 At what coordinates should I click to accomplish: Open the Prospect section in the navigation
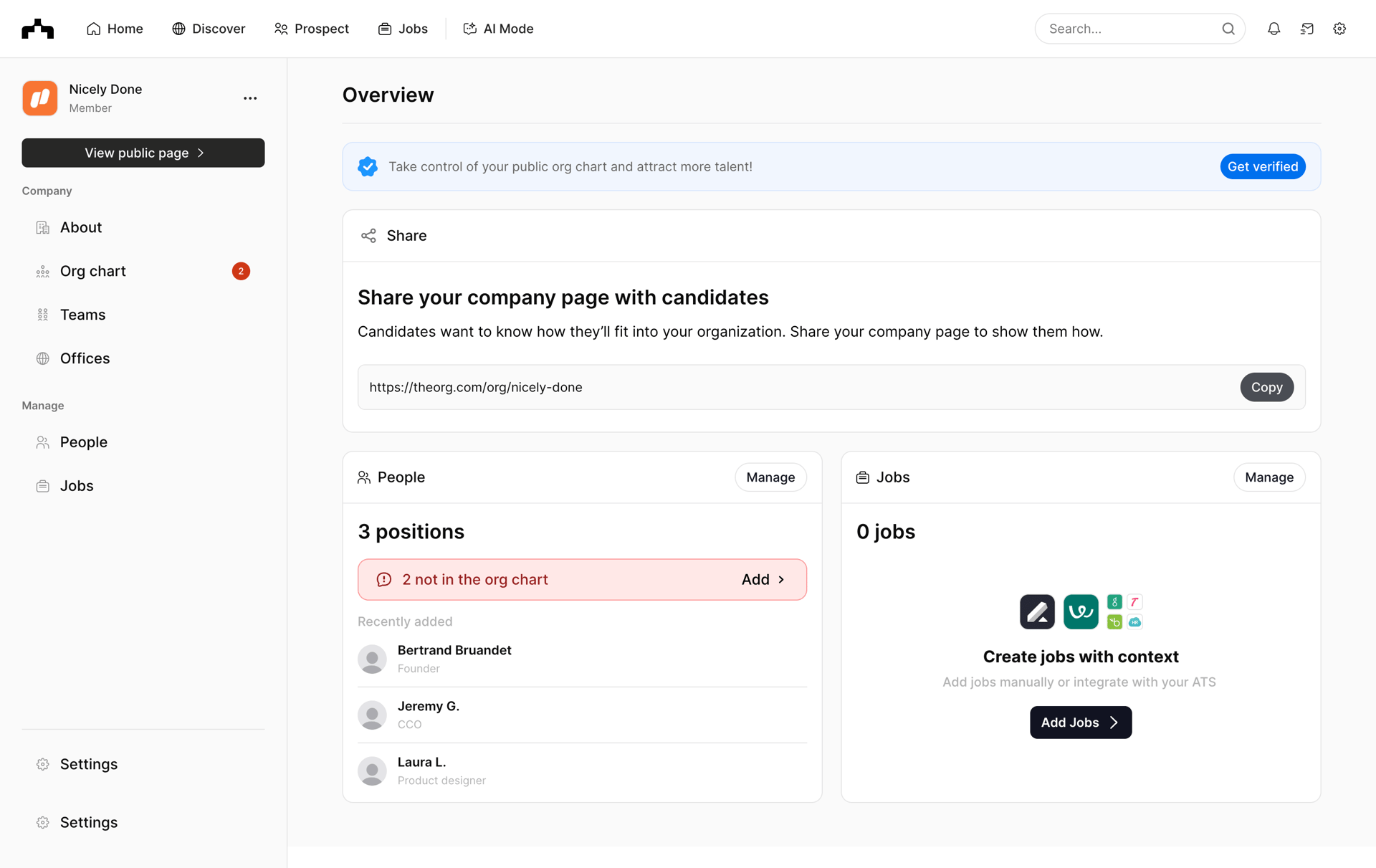point(311,29)
